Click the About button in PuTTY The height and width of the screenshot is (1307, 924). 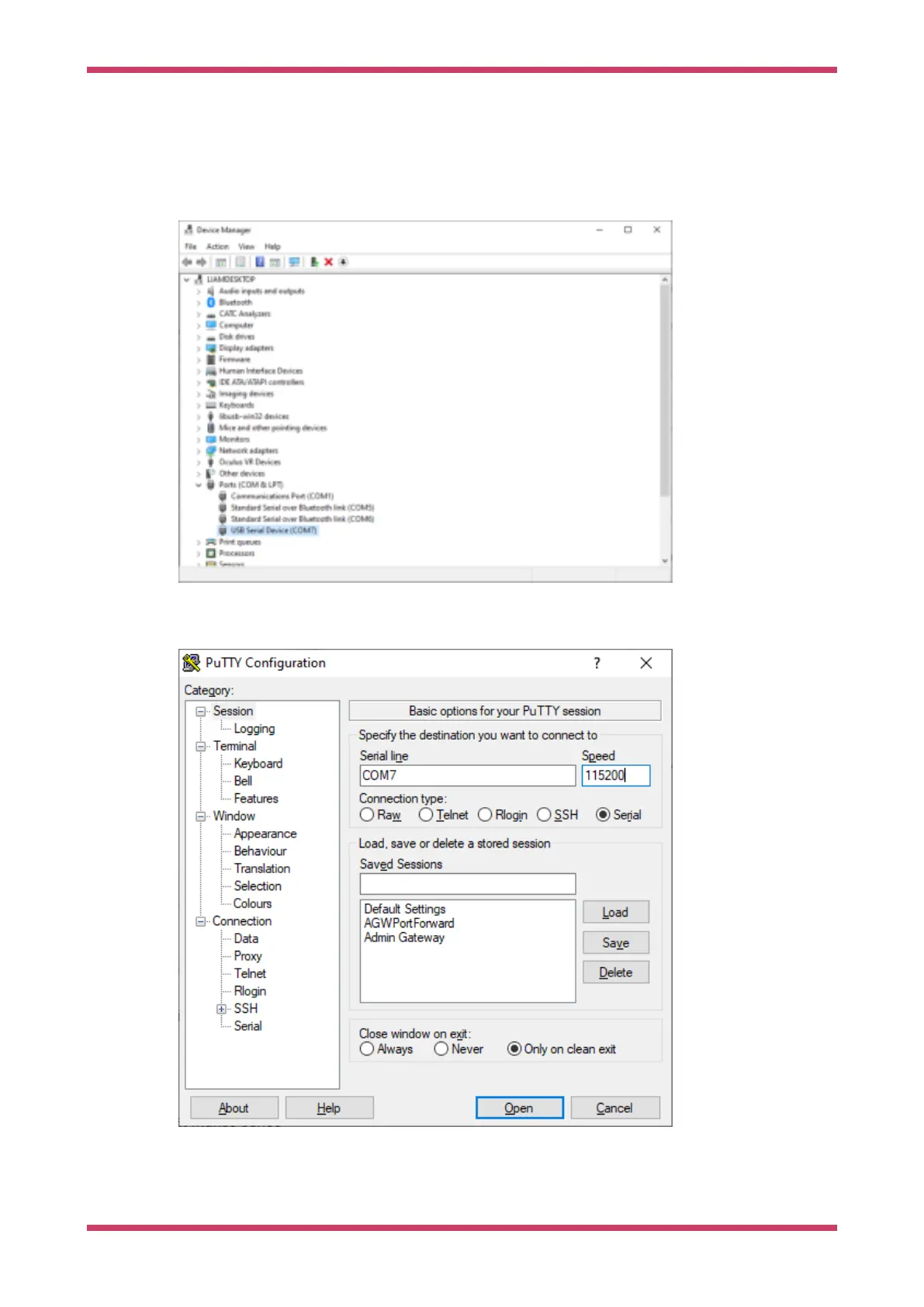pos(234,1108)
